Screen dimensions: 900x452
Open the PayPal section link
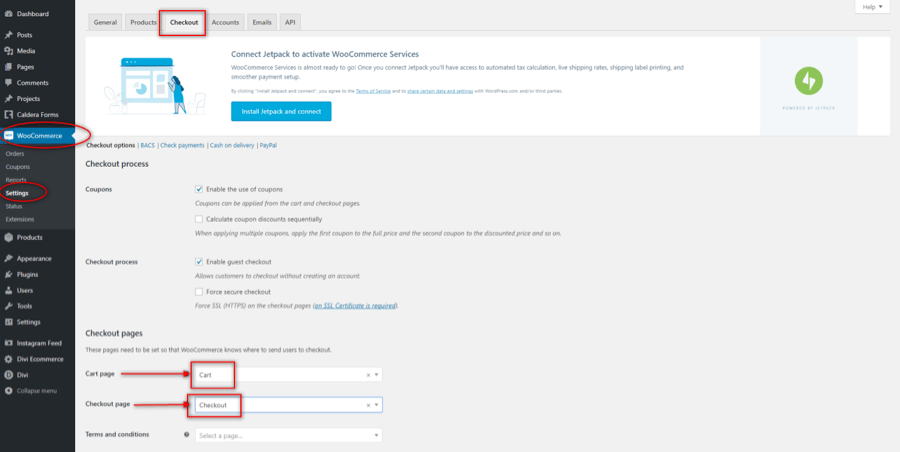268,145
